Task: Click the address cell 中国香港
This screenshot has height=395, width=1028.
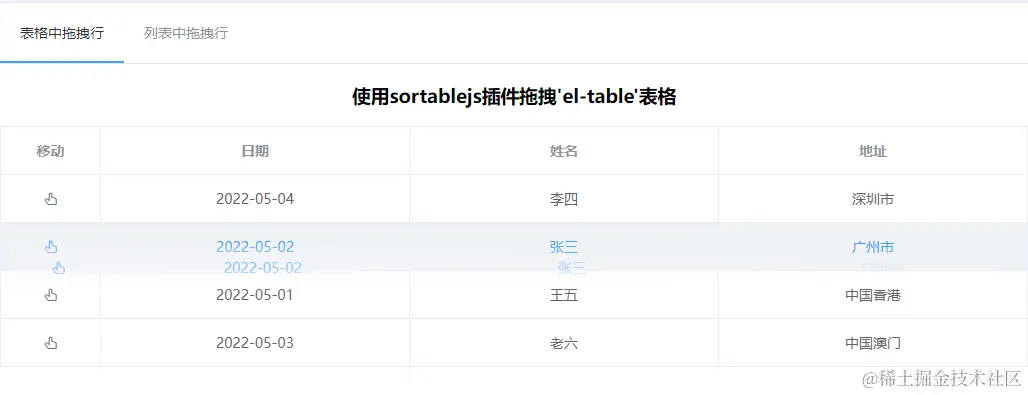Action: click(x=873, y=295)
